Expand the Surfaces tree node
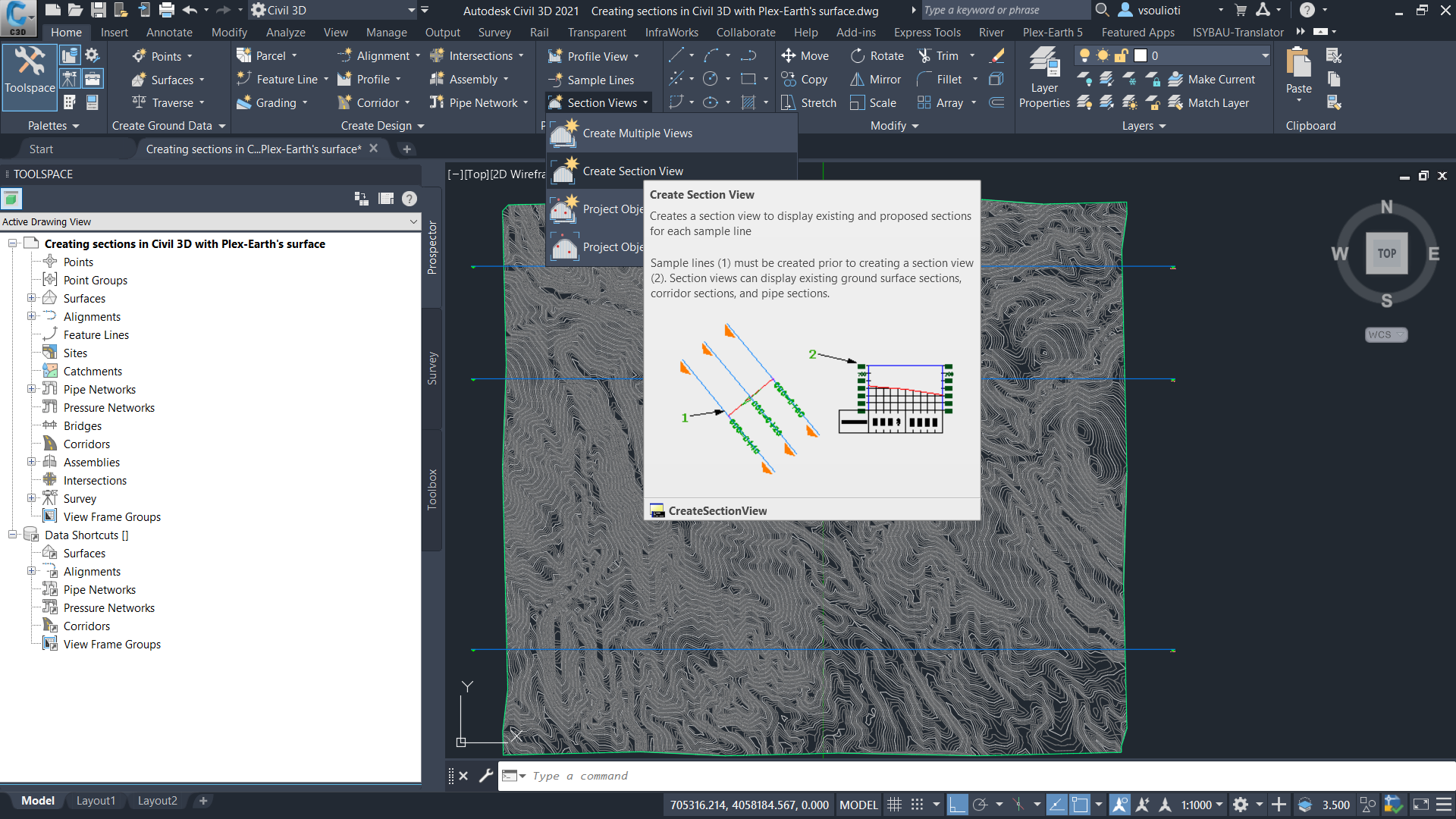Image resolution: width=1456 pixels, height=819 pixels. 32,298
